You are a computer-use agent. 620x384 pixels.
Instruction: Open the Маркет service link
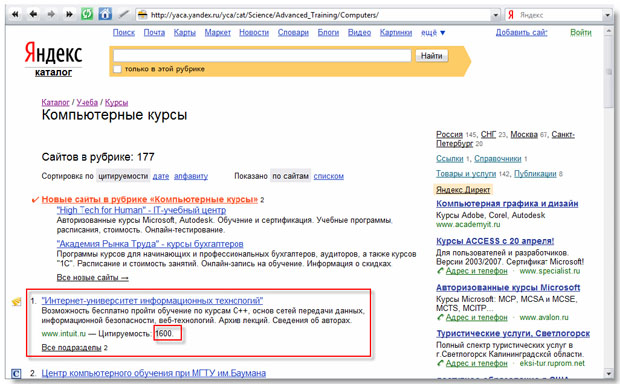click(x=217, y=32)
